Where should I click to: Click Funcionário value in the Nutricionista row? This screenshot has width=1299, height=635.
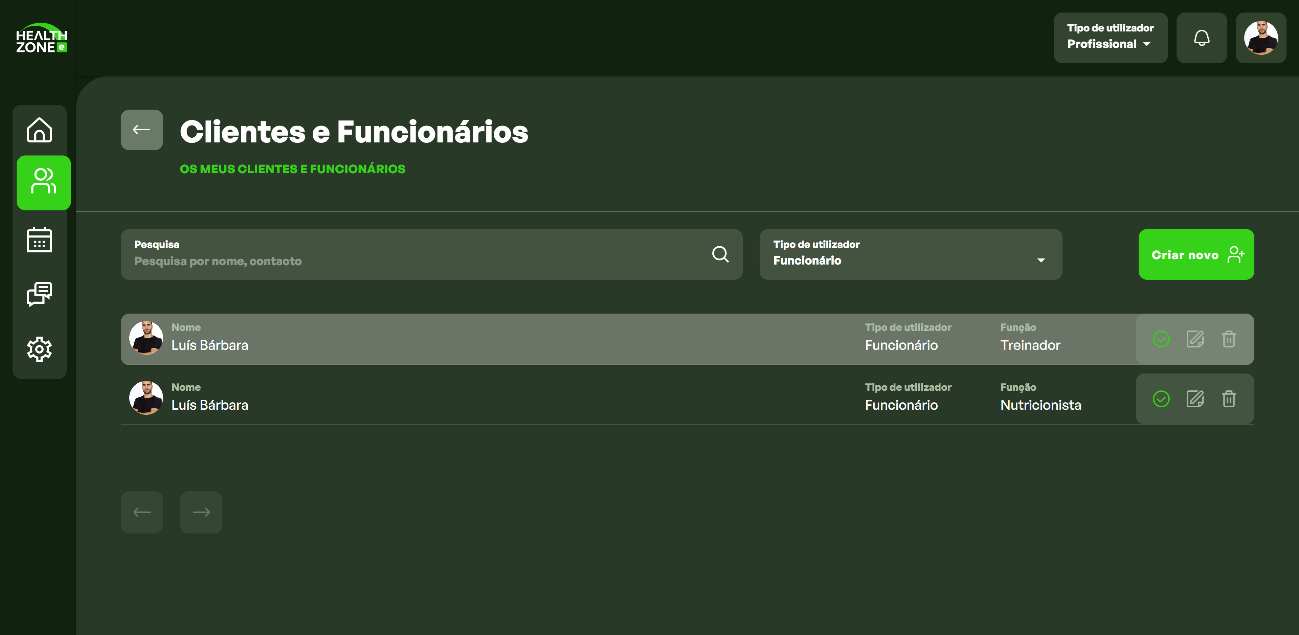click(x=901, y=405)
